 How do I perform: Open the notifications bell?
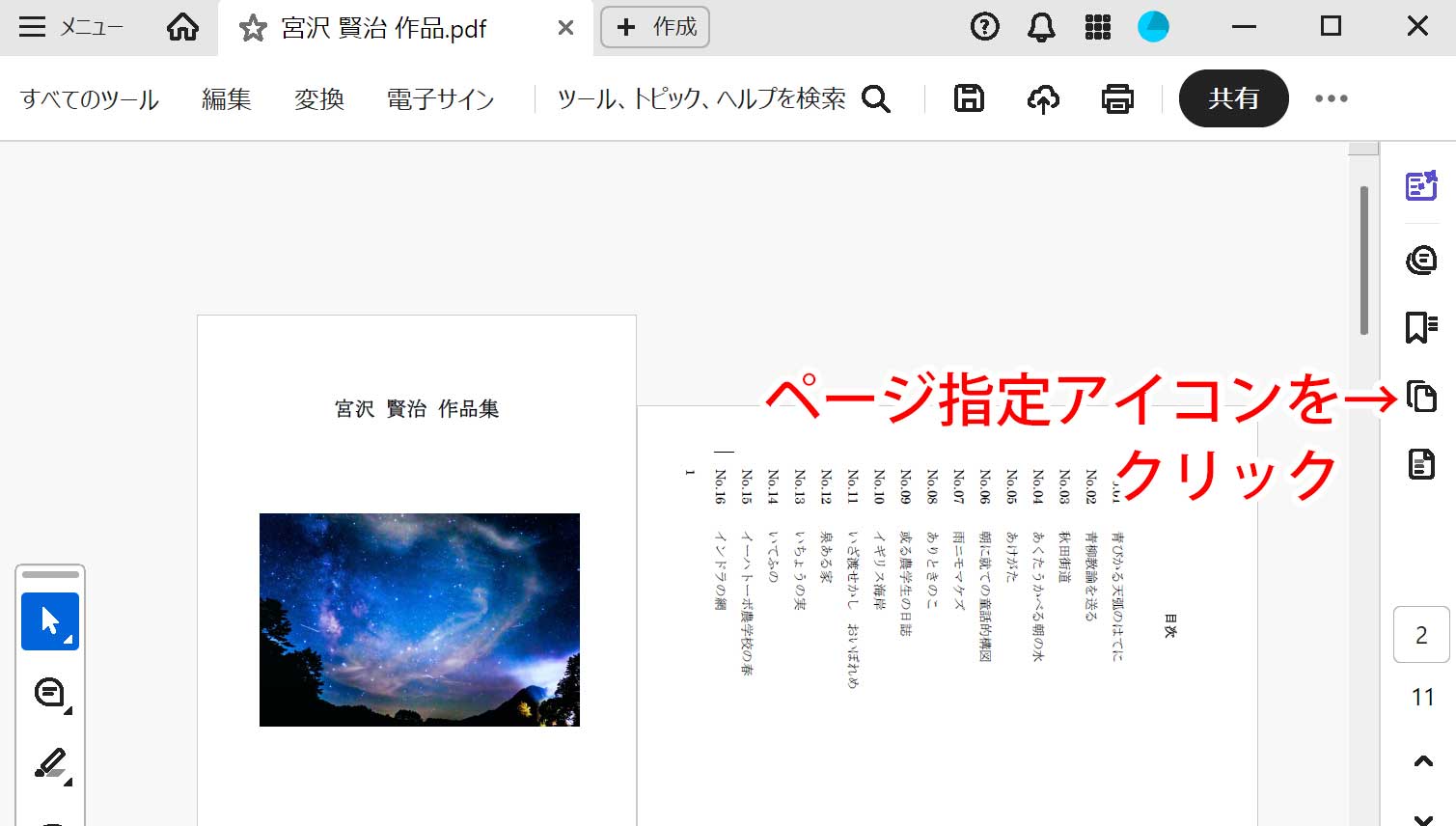point(1041,27)
